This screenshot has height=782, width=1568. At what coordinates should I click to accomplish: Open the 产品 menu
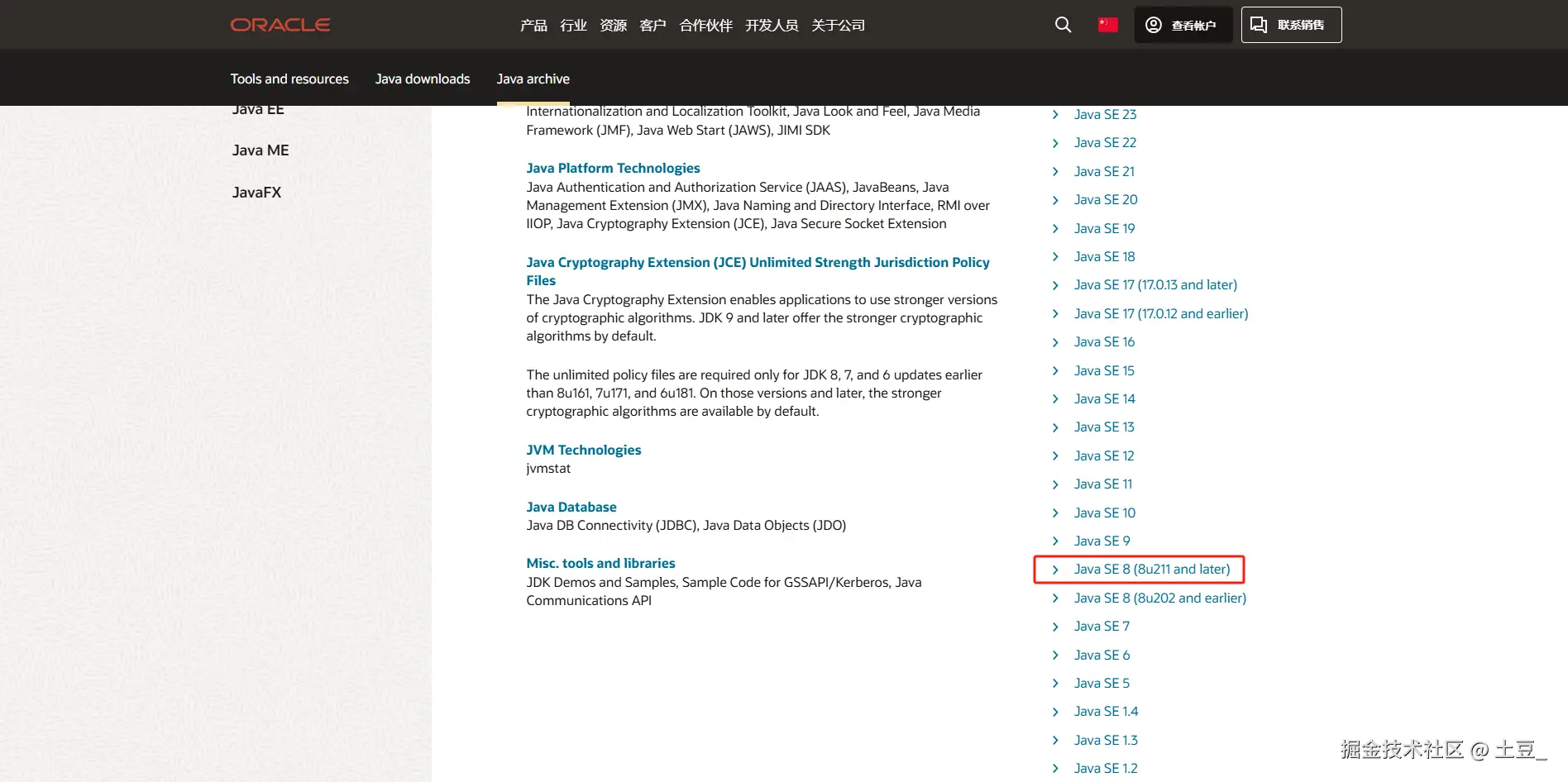tap(533, 26)
